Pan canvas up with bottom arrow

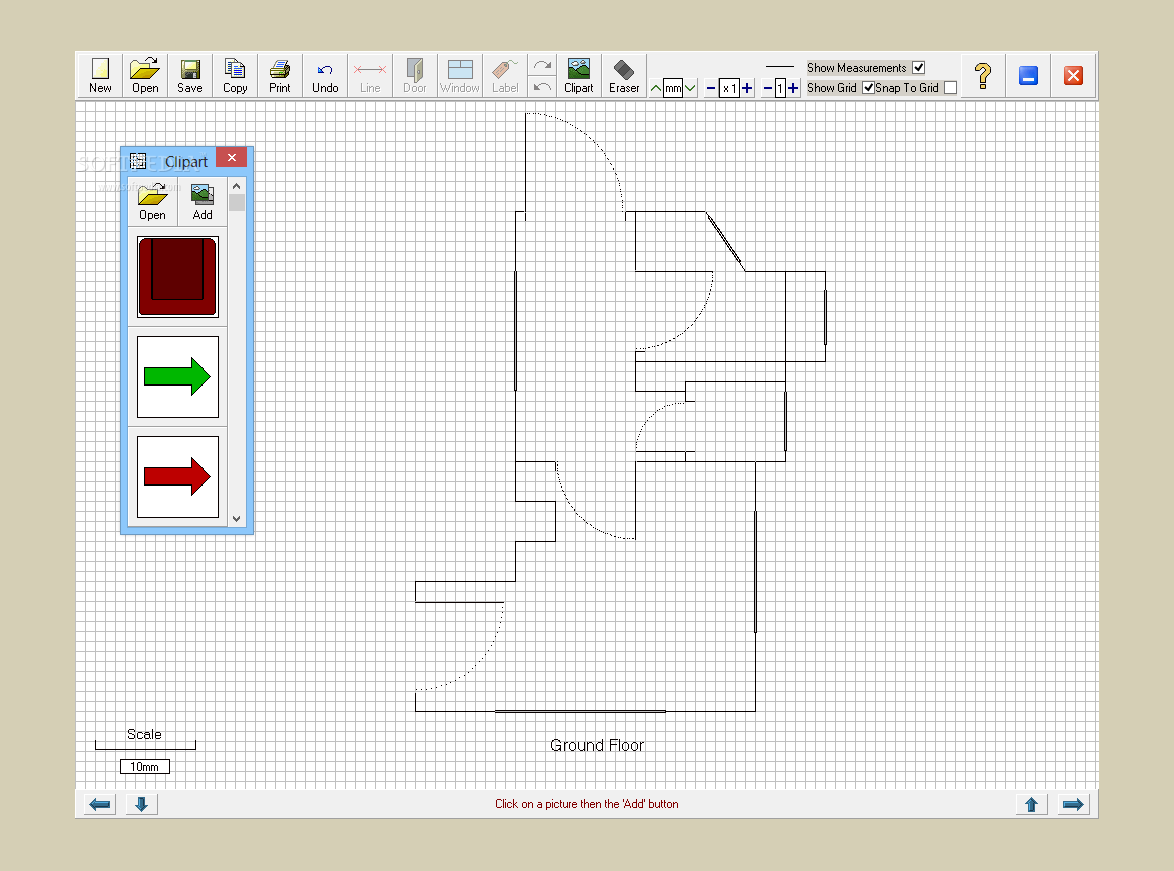pyautogui.click(x=1032, y=804)
